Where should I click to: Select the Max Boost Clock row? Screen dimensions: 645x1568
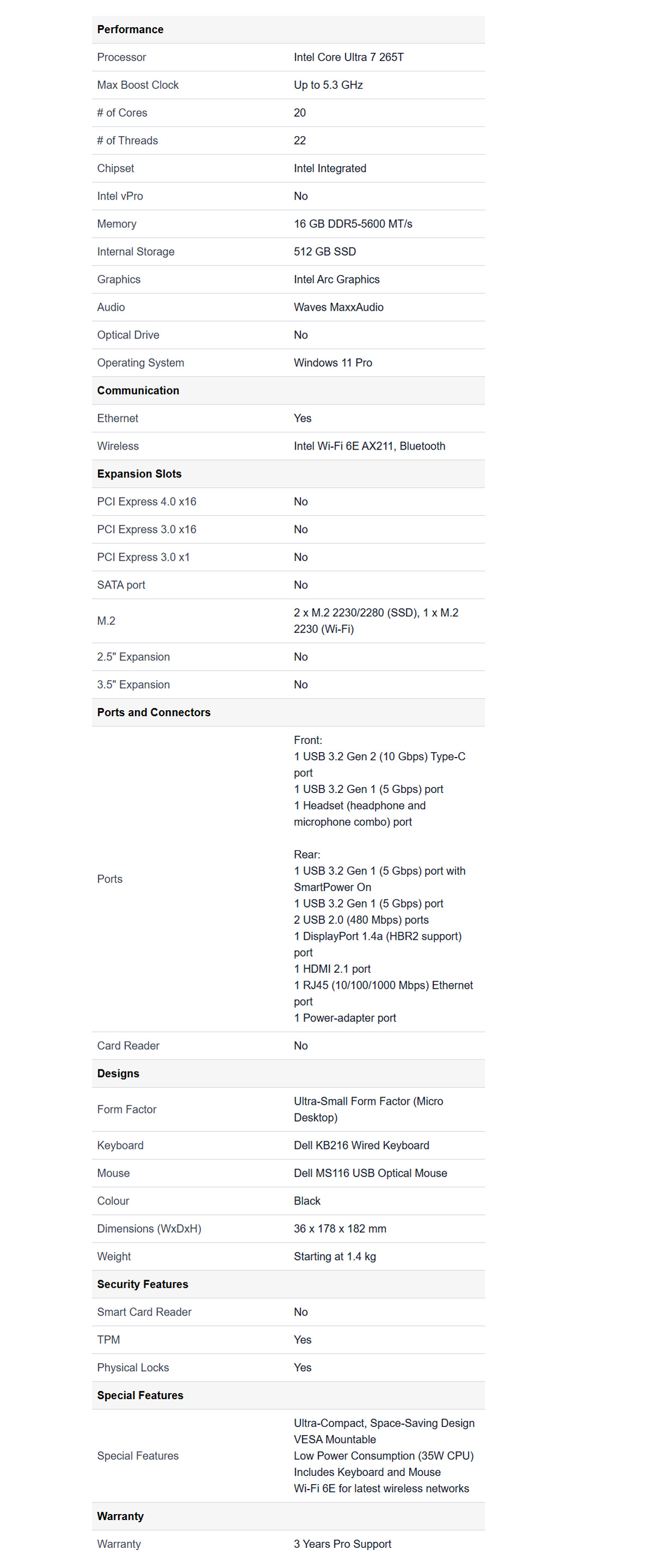pos(288,85)
